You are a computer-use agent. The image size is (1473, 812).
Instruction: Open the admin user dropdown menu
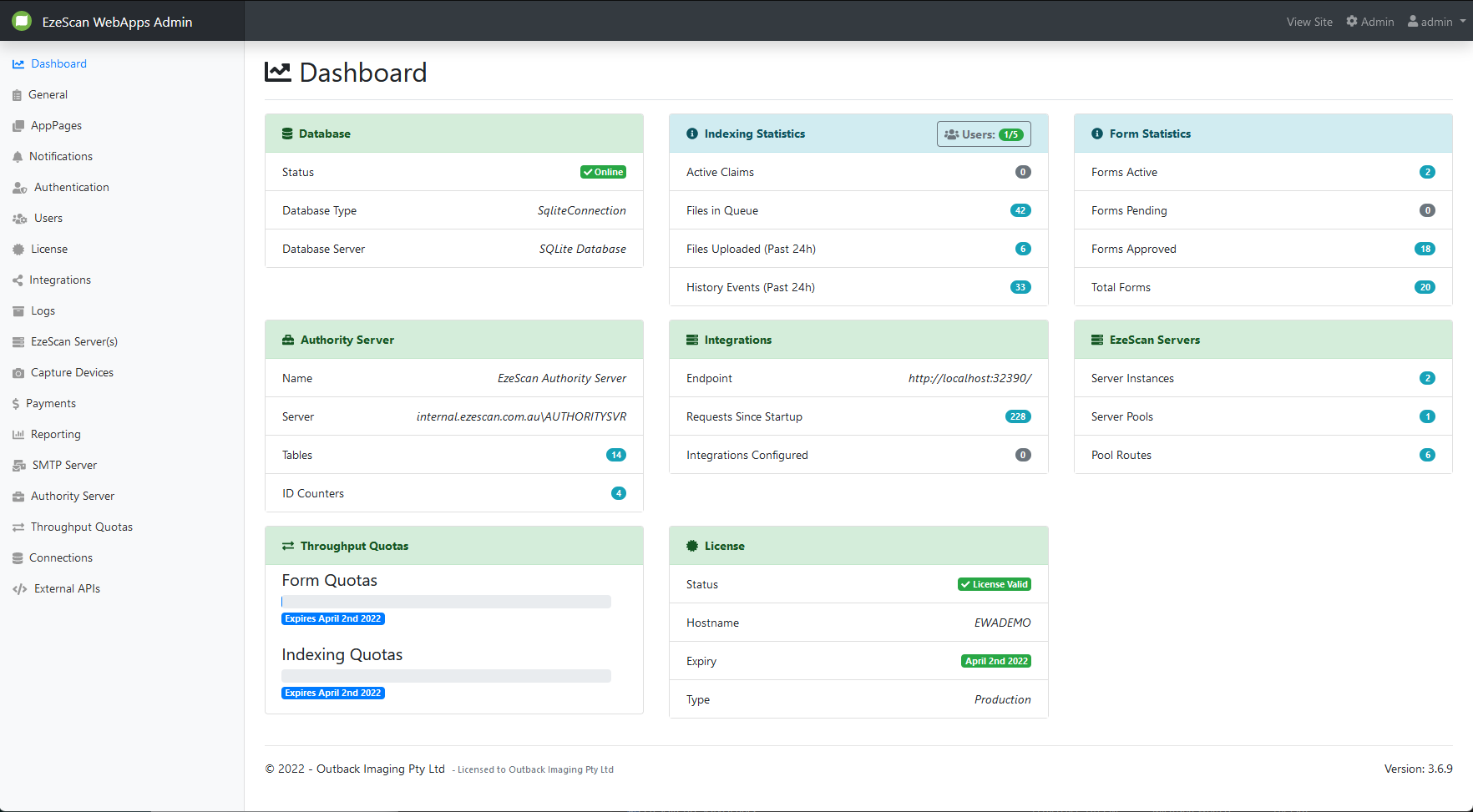pos(1436,22)
